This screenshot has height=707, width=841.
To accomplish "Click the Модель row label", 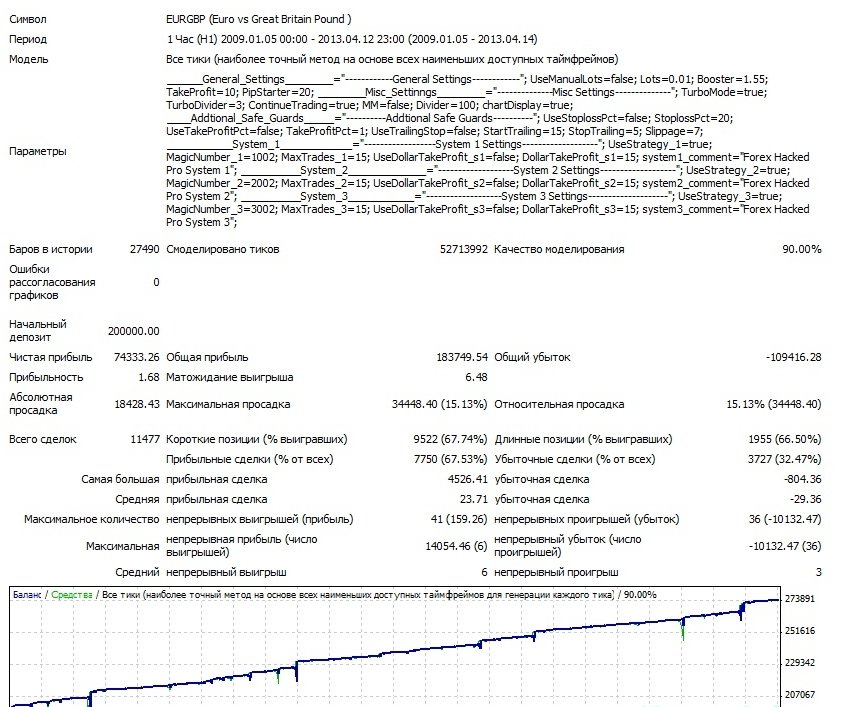I will pyautogui.click(x=29, y=59).
